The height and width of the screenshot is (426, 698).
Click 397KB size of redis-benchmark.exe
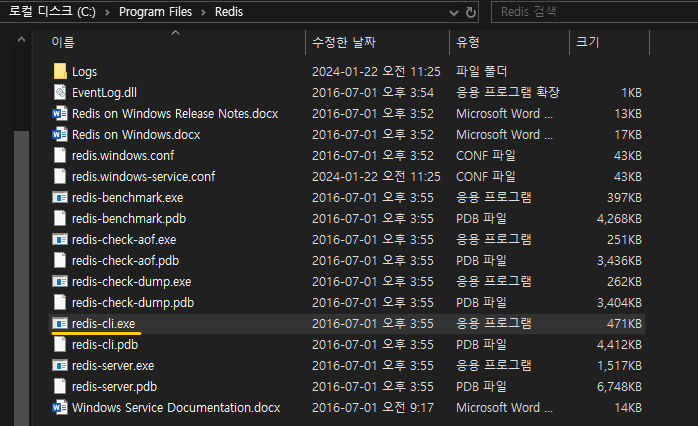click(624, 197)
